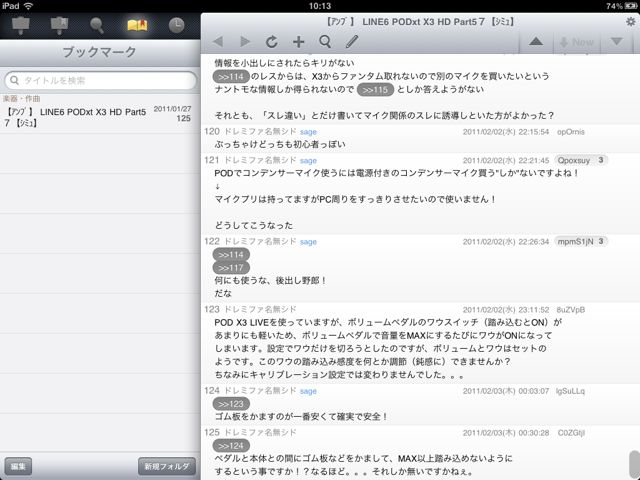Open the first board list tab icon

tap(20, 25)
